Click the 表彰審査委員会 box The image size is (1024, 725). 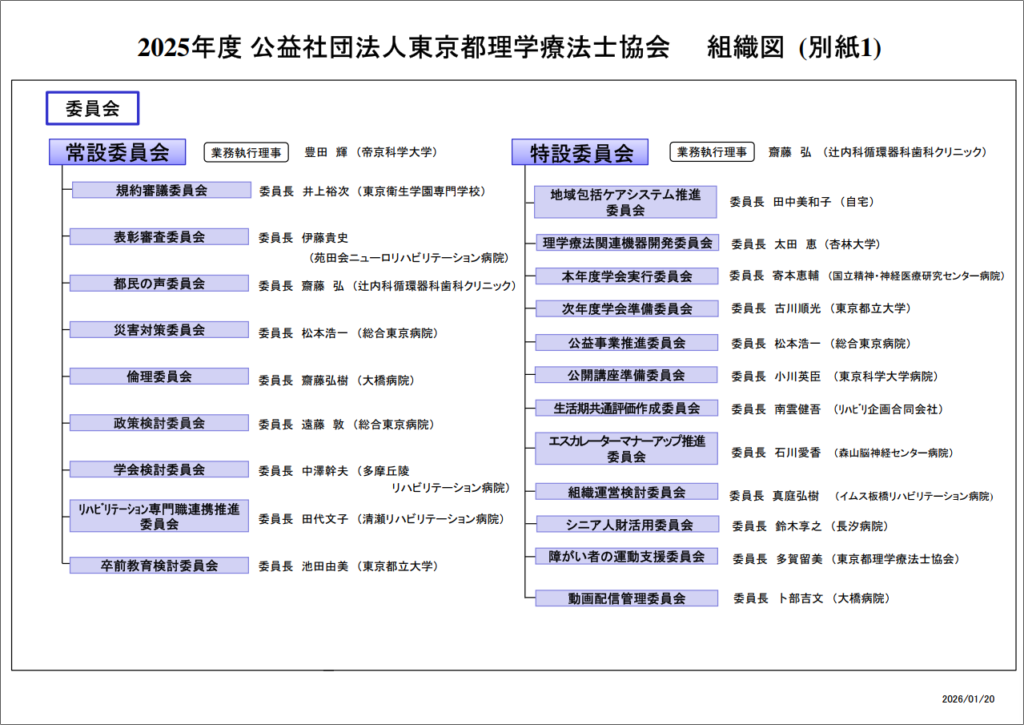point(160,237)
